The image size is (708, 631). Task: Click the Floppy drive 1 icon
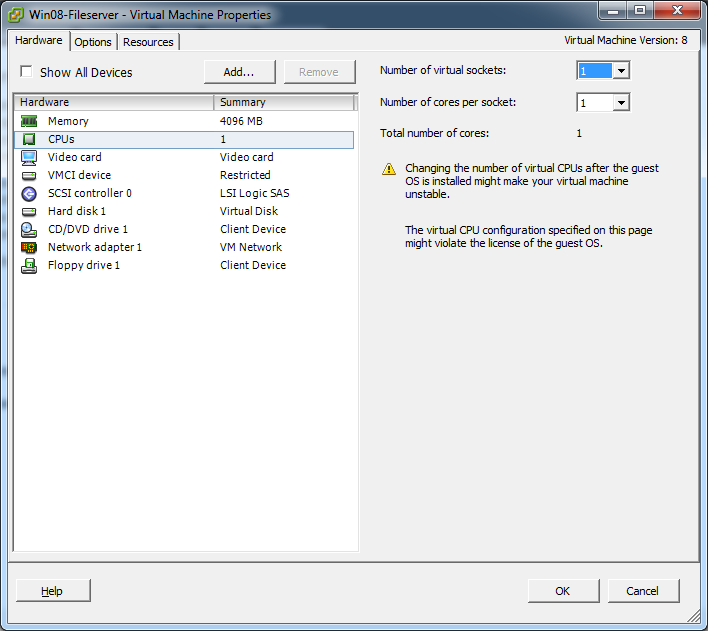coord(29,265)
